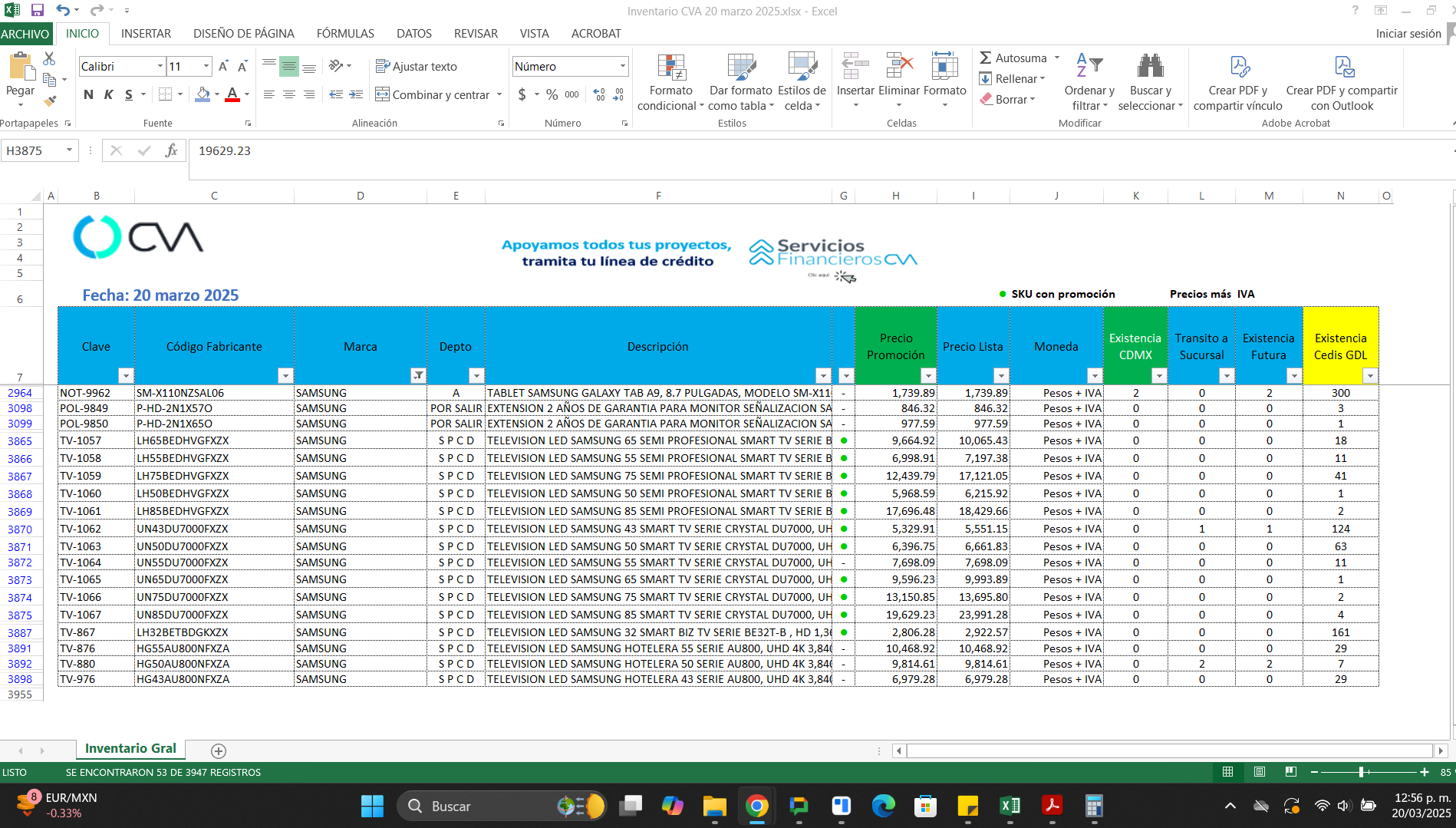Open the Name Box dropdown
This screenshot has height=828, width=1456.
[x=68, y=150]
